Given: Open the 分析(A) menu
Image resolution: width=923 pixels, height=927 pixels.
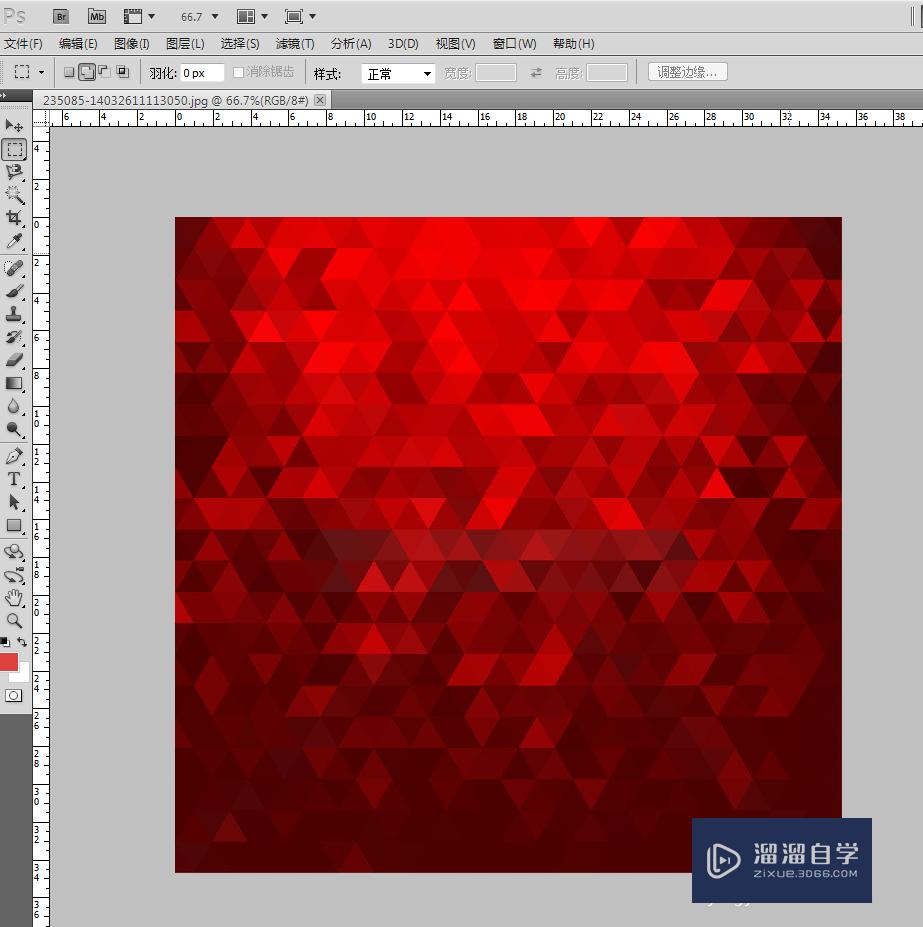Looking at the screenshot, I should (351, 44).
